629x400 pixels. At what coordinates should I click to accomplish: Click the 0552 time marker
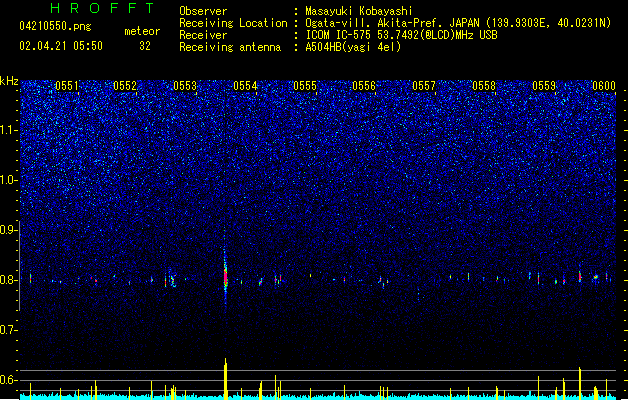(125, 86)
